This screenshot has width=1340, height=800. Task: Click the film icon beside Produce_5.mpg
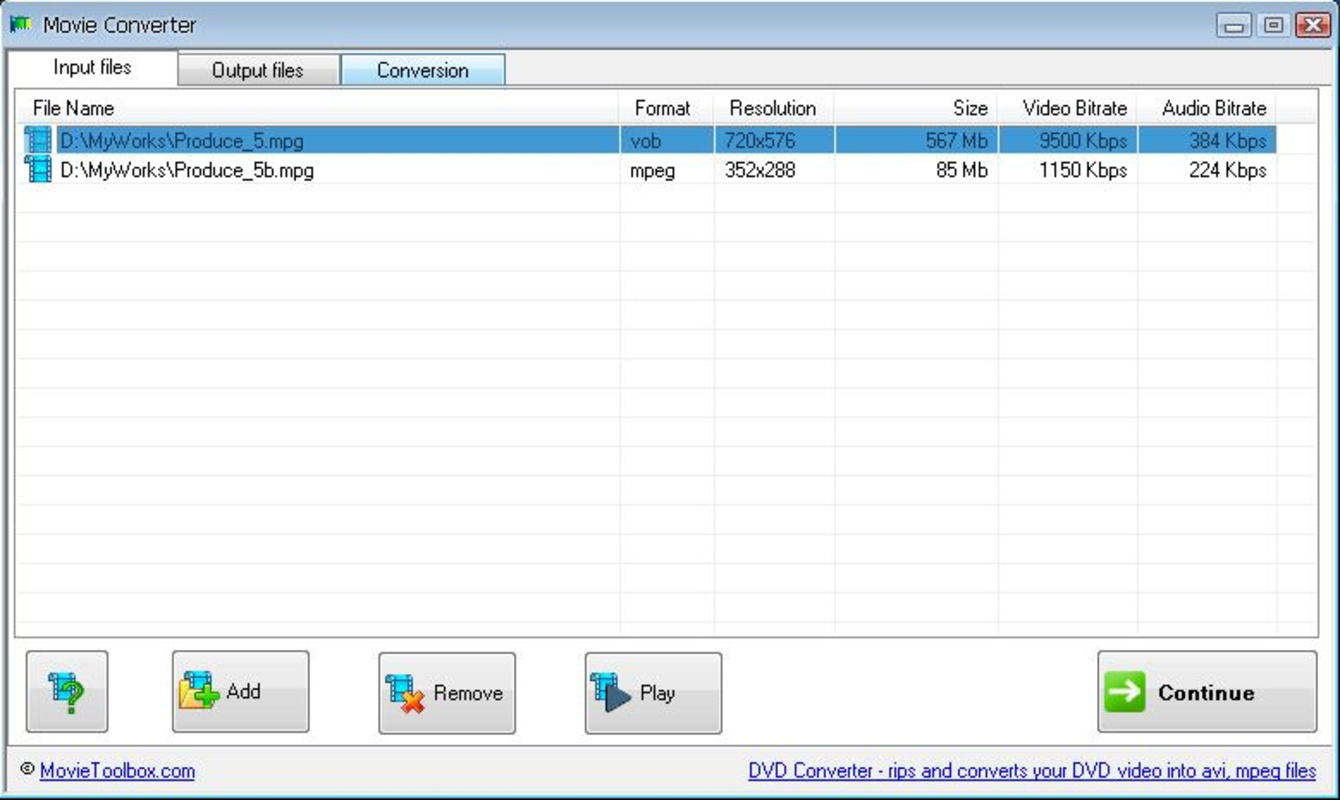(x=38, y=140)
